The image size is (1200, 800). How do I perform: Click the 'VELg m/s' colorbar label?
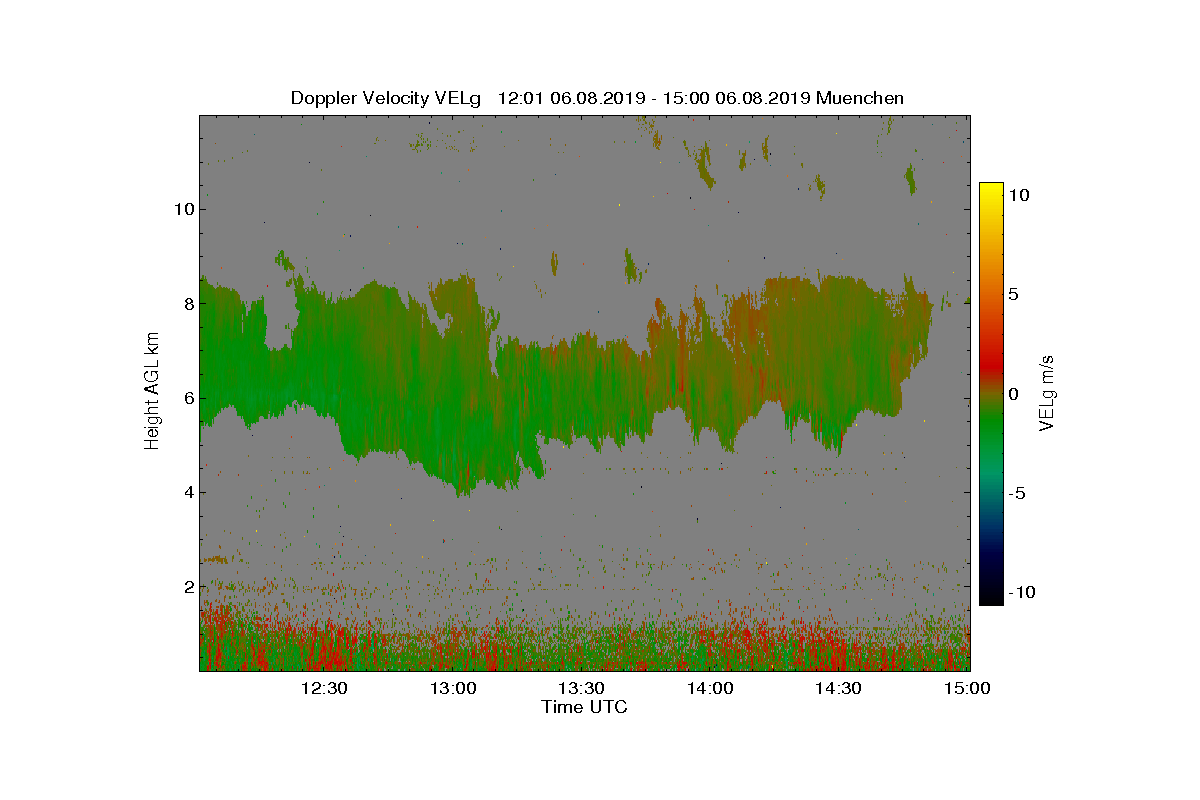[x=1048, y=393]
